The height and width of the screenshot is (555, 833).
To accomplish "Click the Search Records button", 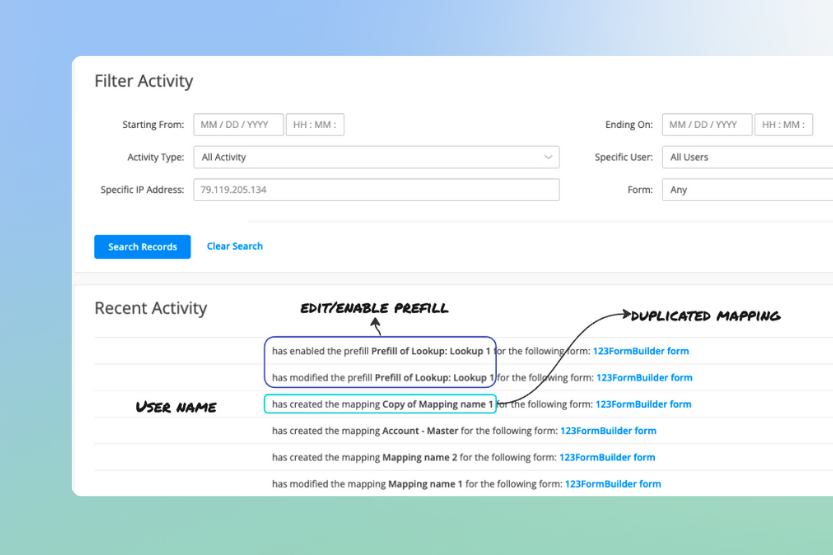I will [x=142, y=247].
